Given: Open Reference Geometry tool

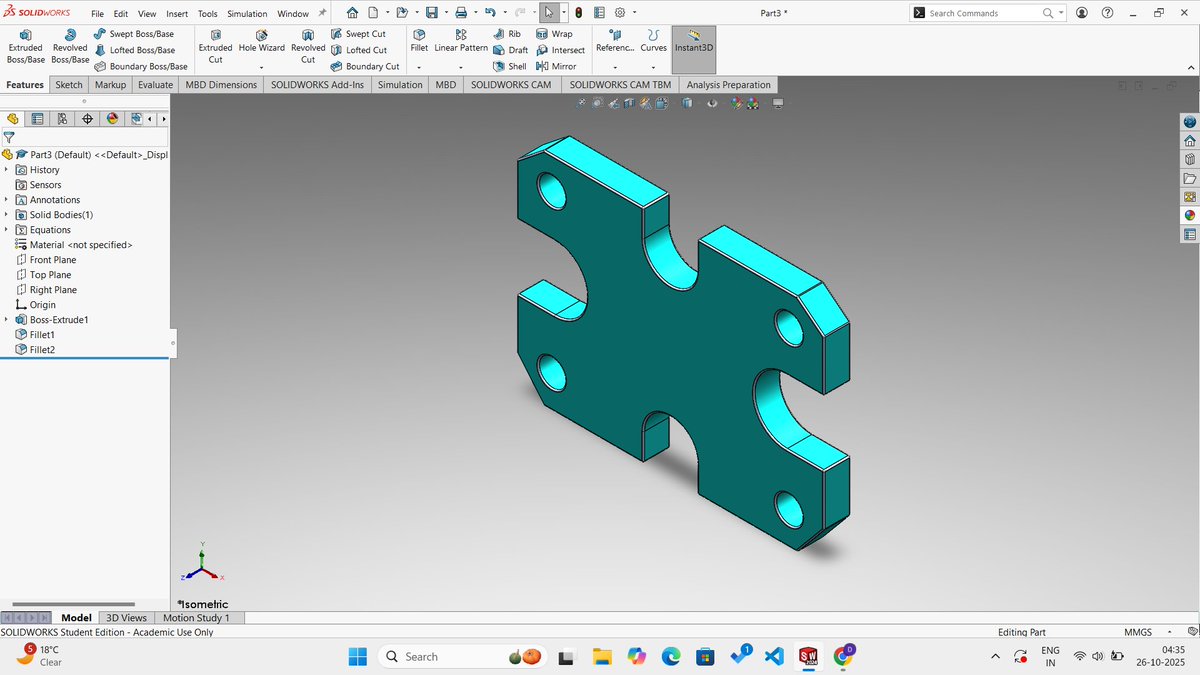Looking at the screenshot, I should (614, 41).
